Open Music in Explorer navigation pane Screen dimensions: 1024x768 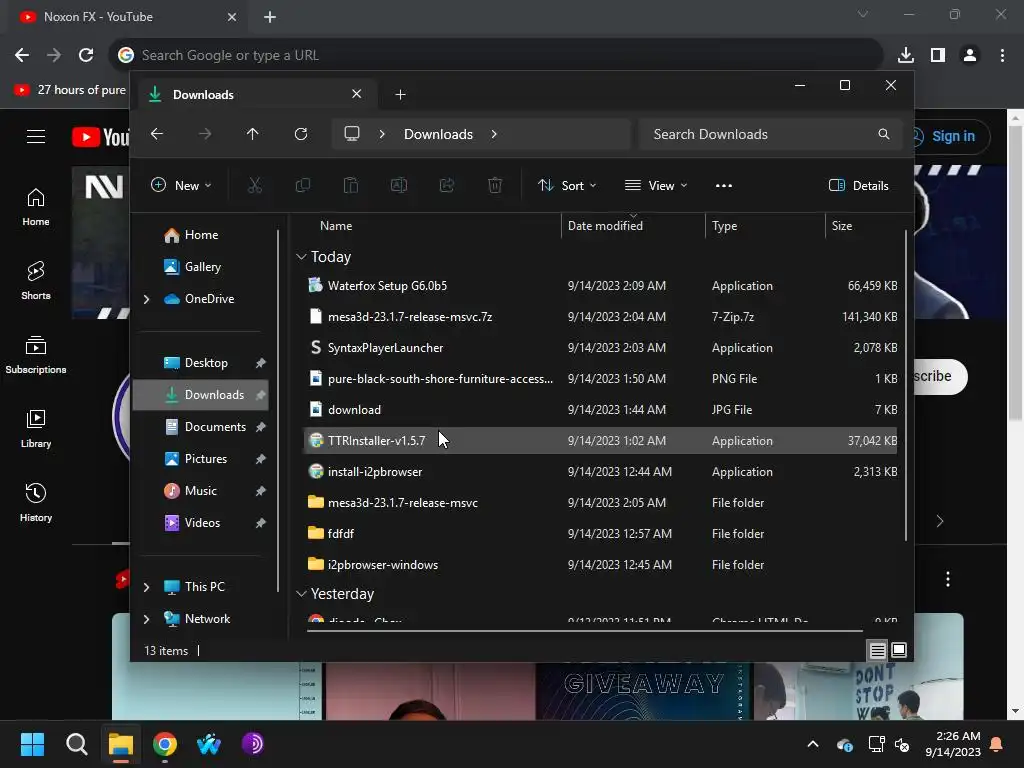[200, 491]
